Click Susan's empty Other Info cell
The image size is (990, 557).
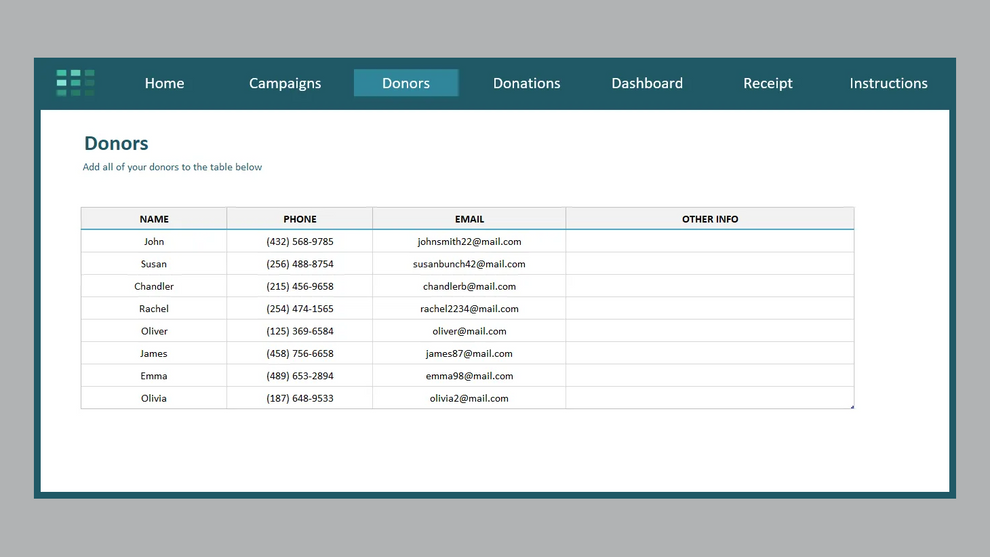pos(710,264)
